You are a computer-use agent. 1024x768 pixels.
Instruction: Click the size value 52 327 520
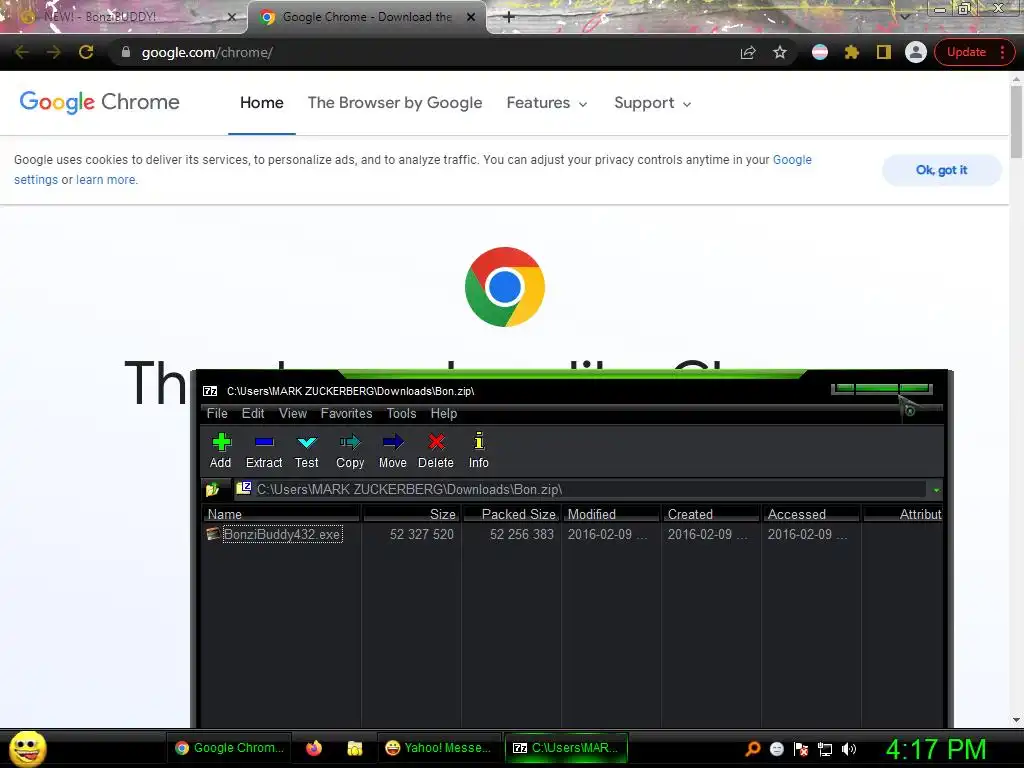coord(421,534)
